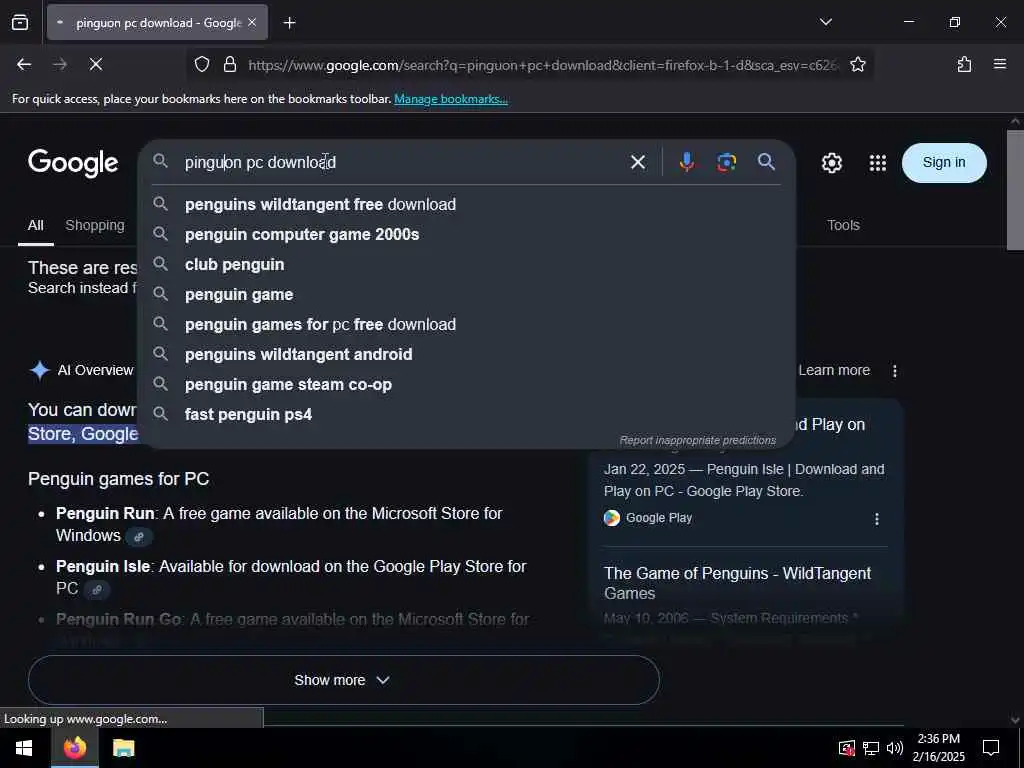Open the AI Overview three-dot menu
The width and height of the screenshot is (1024, 768).
(895, 371)
